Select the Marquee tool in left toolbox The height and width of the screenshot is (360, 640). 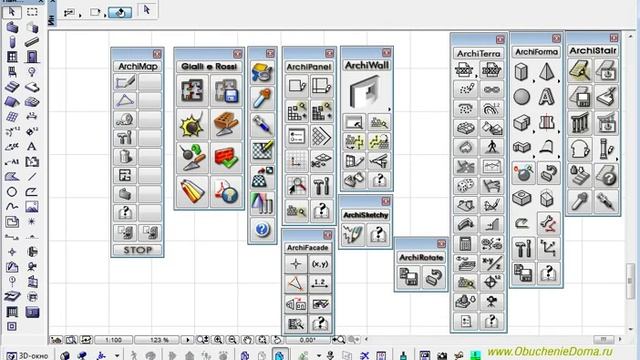[x=32, y=12]
